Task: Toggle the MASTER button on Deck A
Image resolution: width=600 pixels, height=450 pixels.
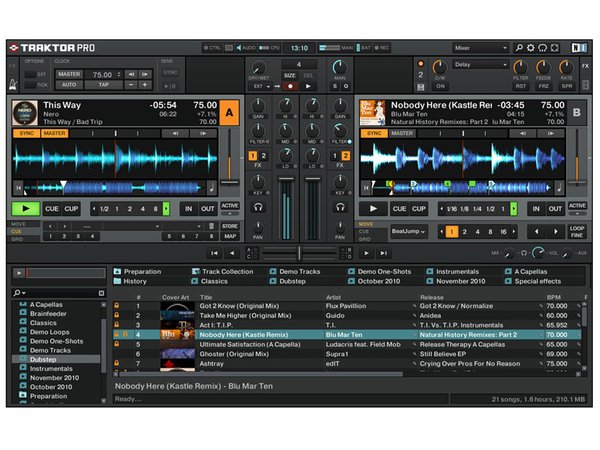Action: pyautogui.click(x=53, y=133)
